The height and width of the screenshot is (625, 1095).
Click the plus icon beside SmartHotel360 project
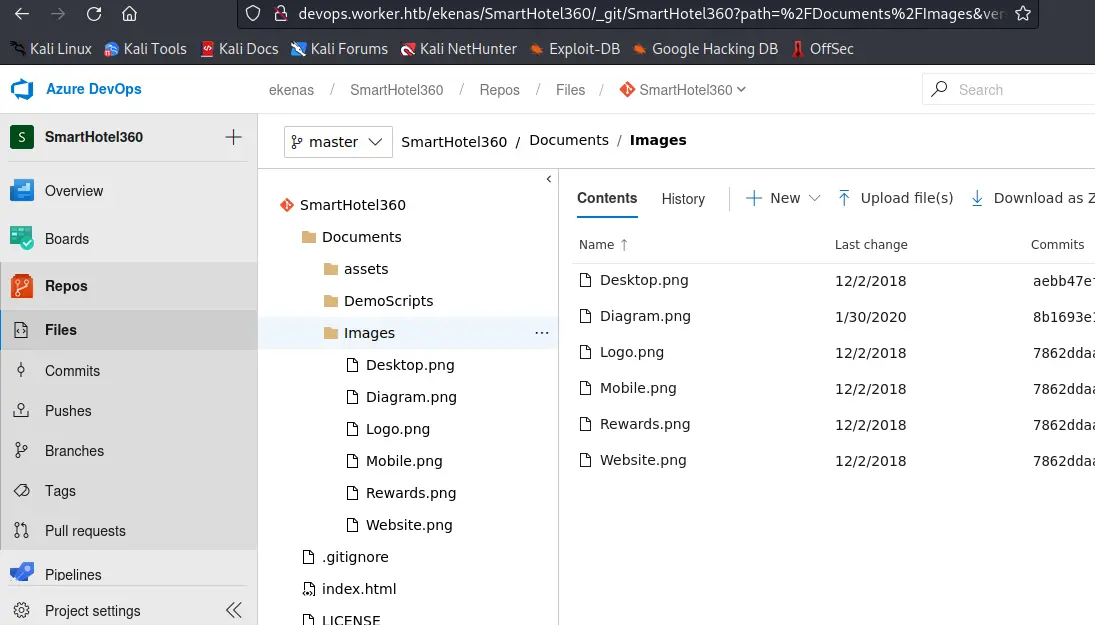233,137
